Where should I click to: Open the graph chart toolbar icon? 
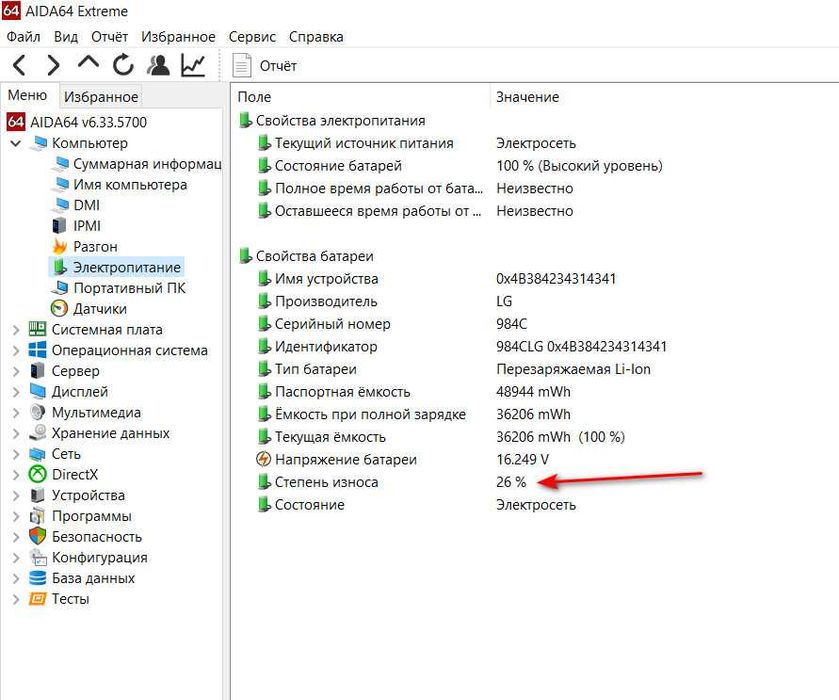[x=193, y=65]
